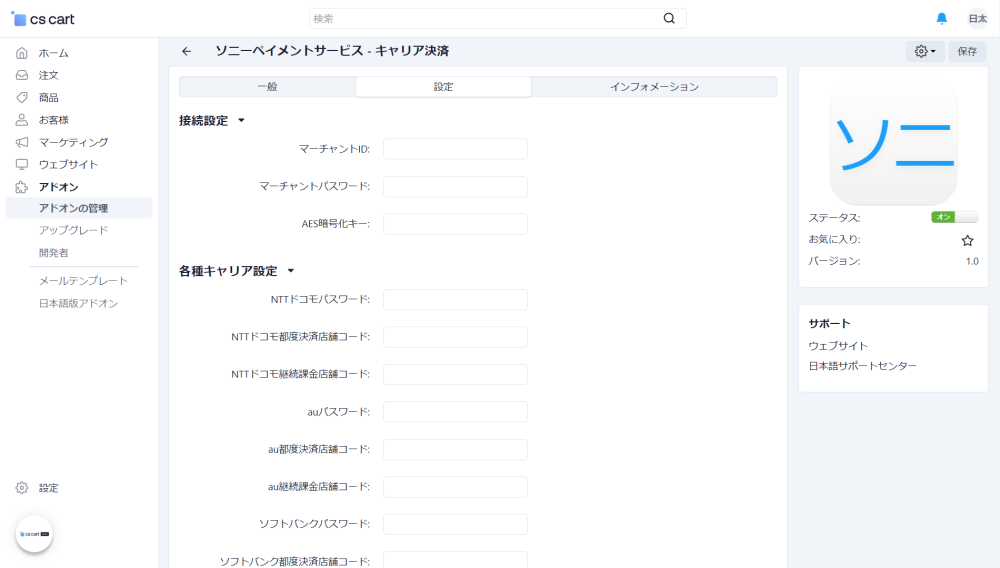Click the au継続課金店舗コード field
The width and height of the screenshot is (1000, 568).
tap(455, 486)
